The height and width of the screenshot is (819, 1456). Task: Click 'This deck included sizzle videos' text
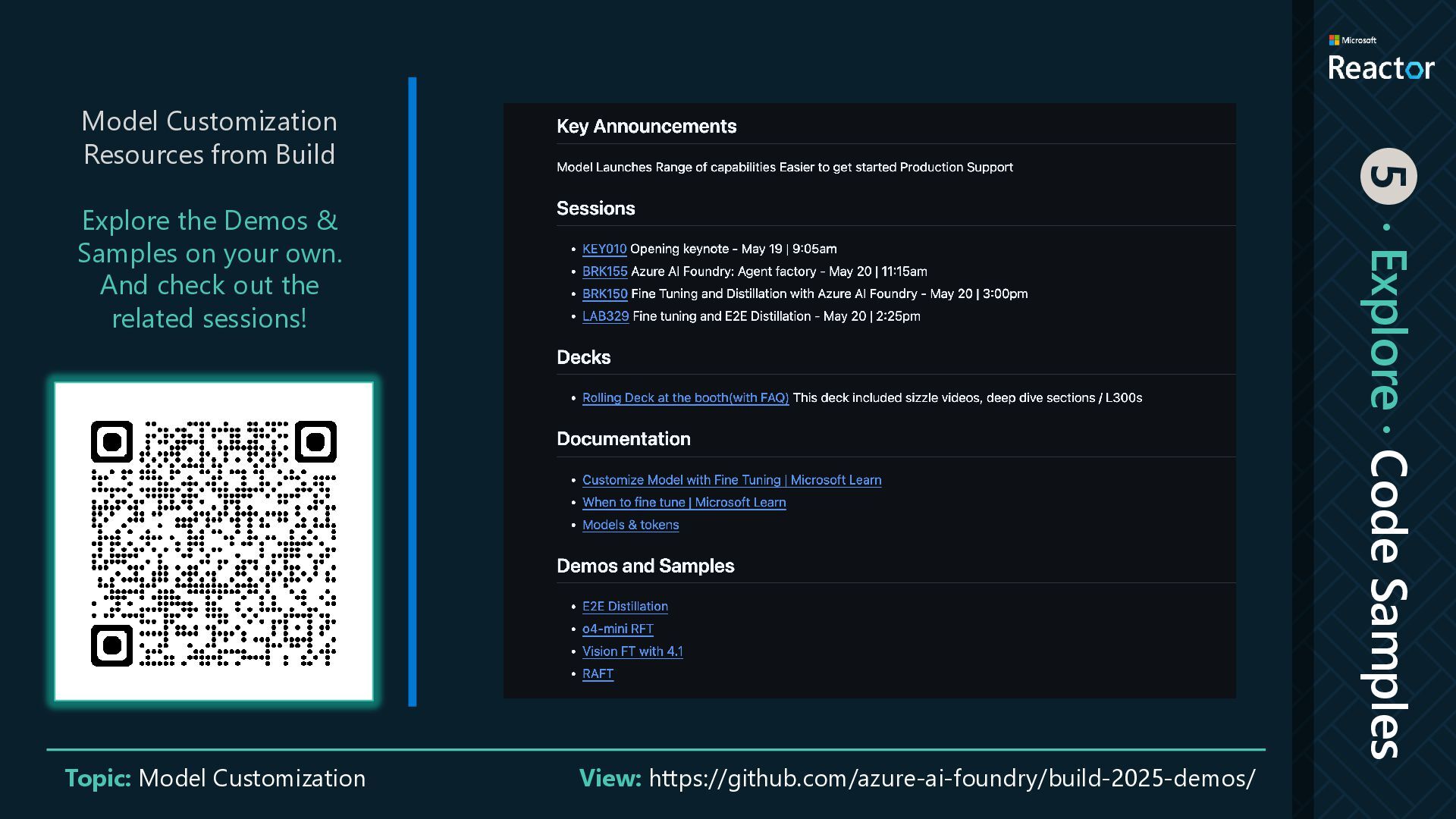(x=967, y=397)
